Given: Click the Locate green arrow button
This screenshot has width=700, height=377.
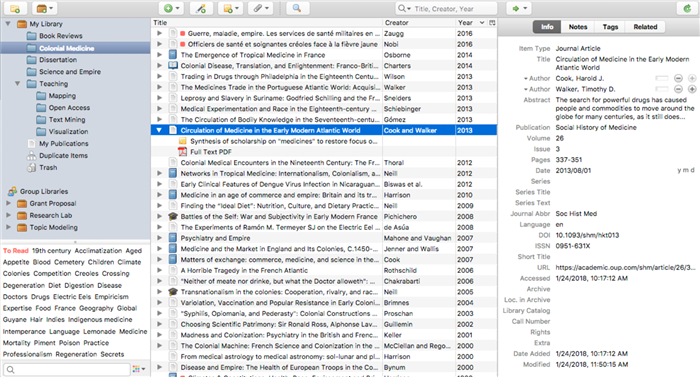Looking at the screenshot, I should (519, 8).
